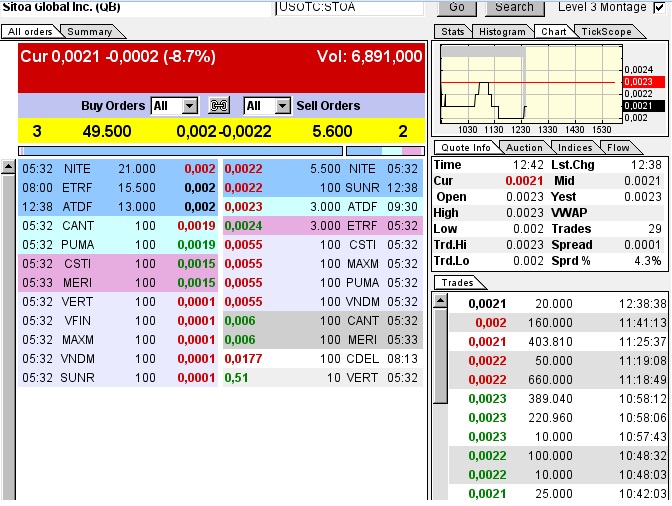Screen dimensions: 672x506
Task: Open the Auction tab
Action: pyautogui.click(x=524, y=148)
